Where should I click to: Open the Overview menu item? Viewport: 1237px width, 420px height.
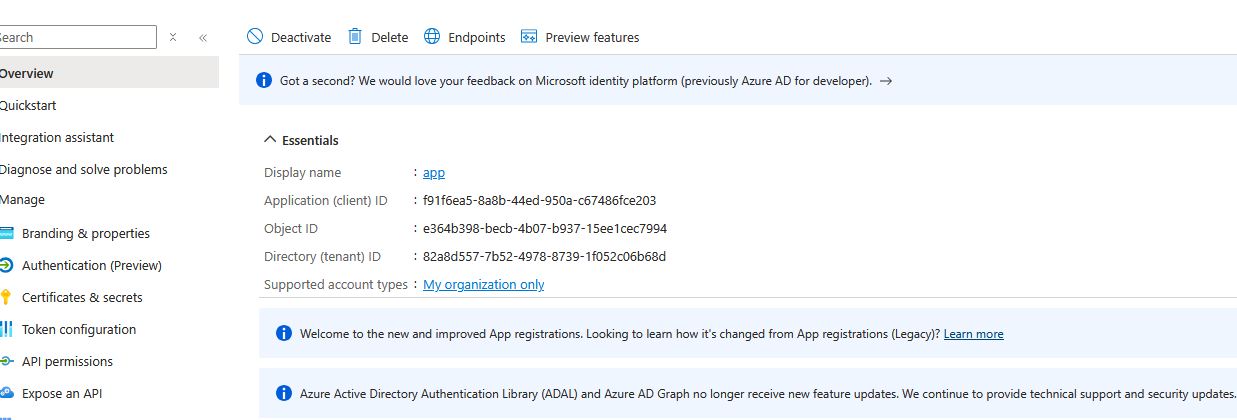tap(27, 73)
